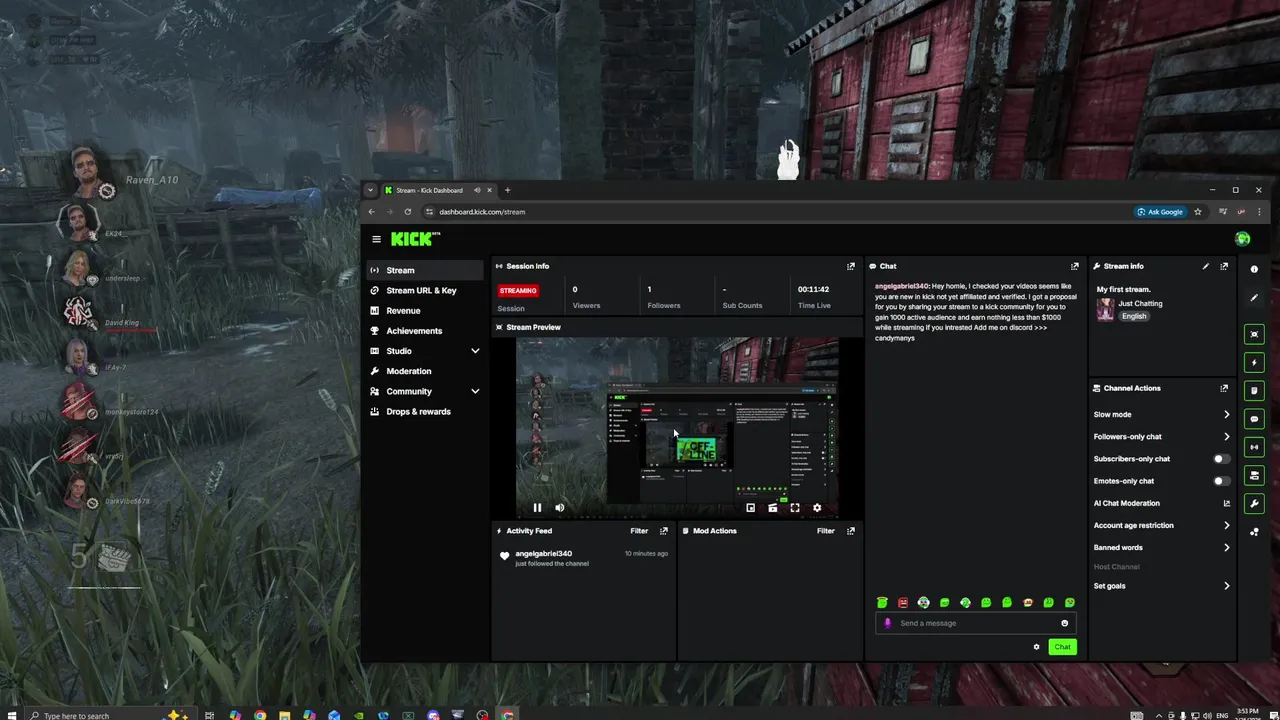Expand Banned words settings

coord(1227,548)
